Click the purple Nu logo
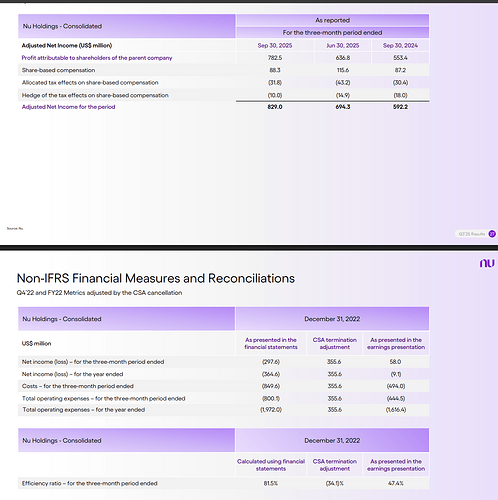This screenshot has width=498, height=500. [487, 263]
